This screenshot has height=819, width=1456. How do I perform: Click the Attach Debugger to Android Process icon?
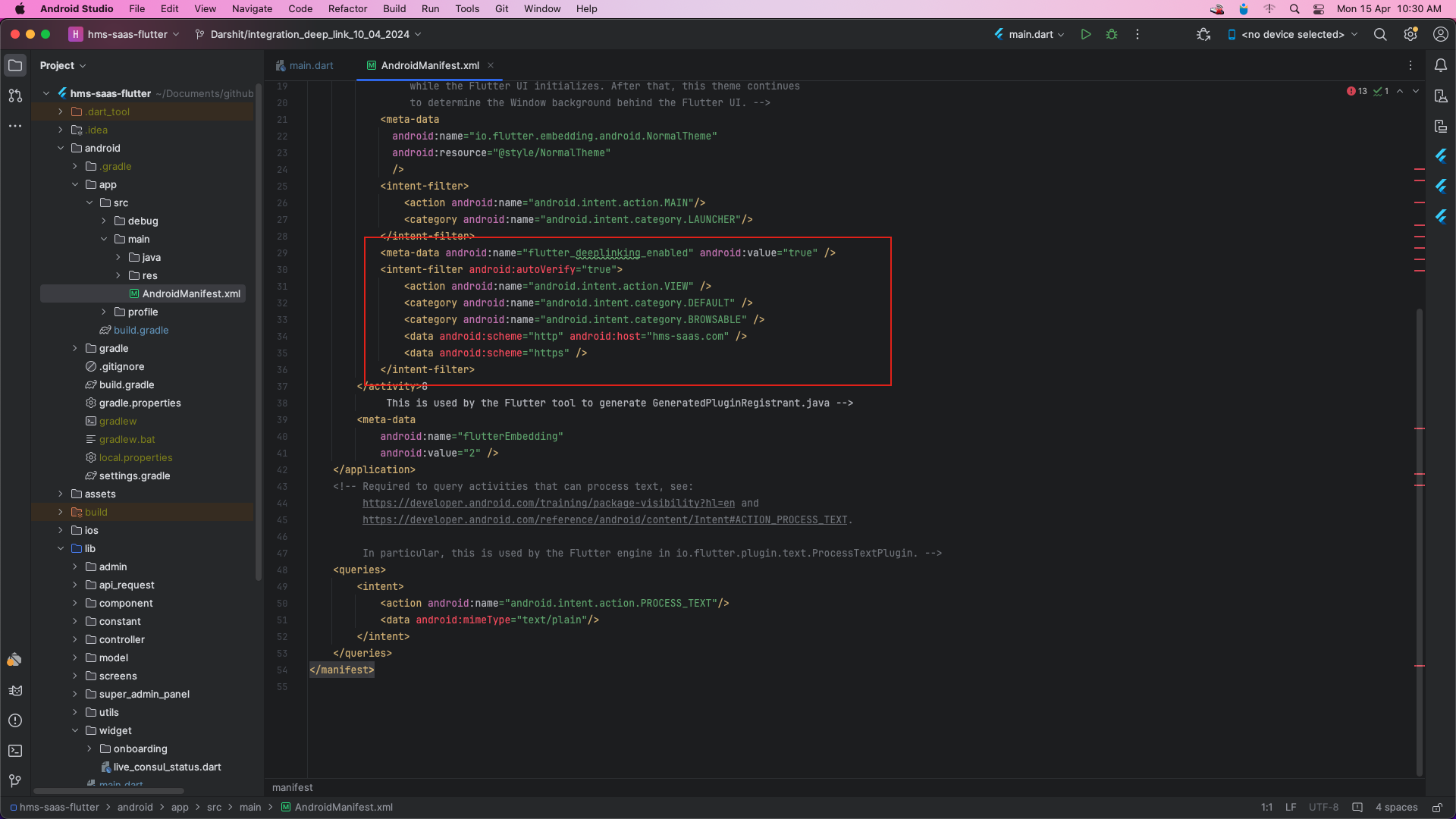1203,34
